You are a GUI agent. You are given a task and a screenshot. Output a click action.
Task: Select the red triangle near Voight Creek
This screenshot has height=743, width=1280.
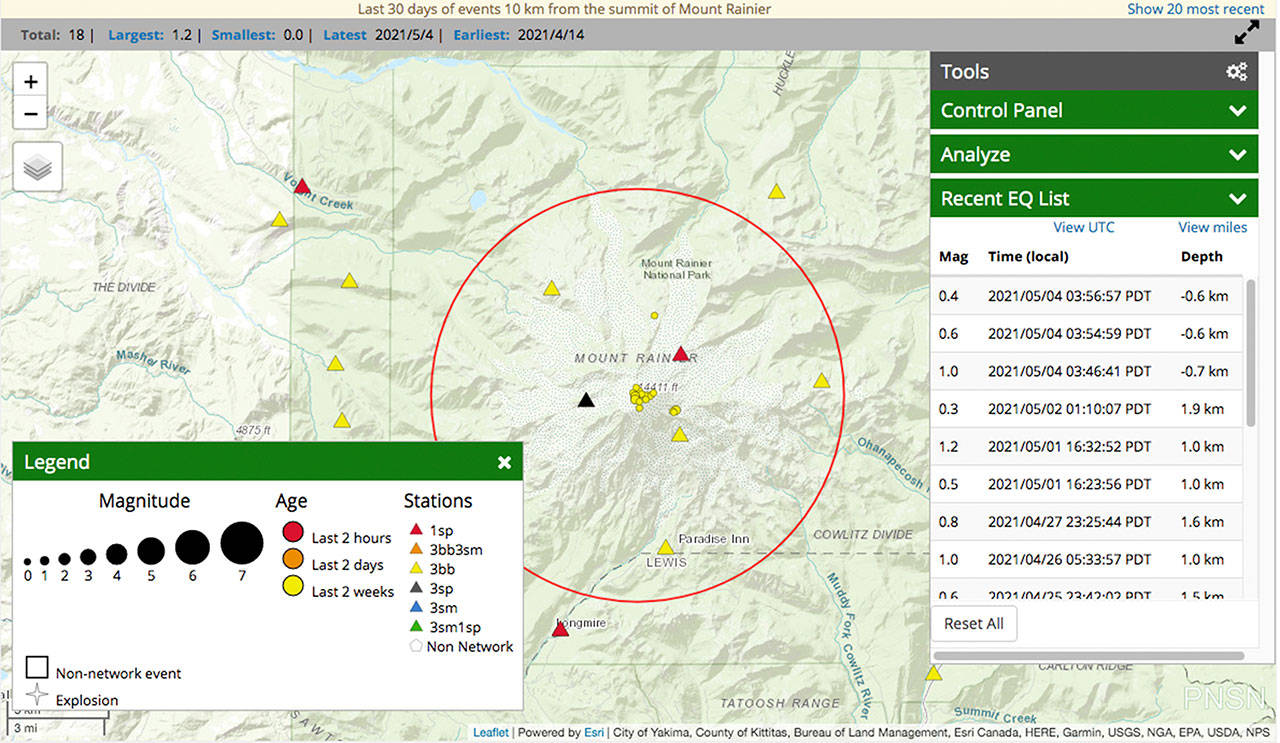(302, 186)
